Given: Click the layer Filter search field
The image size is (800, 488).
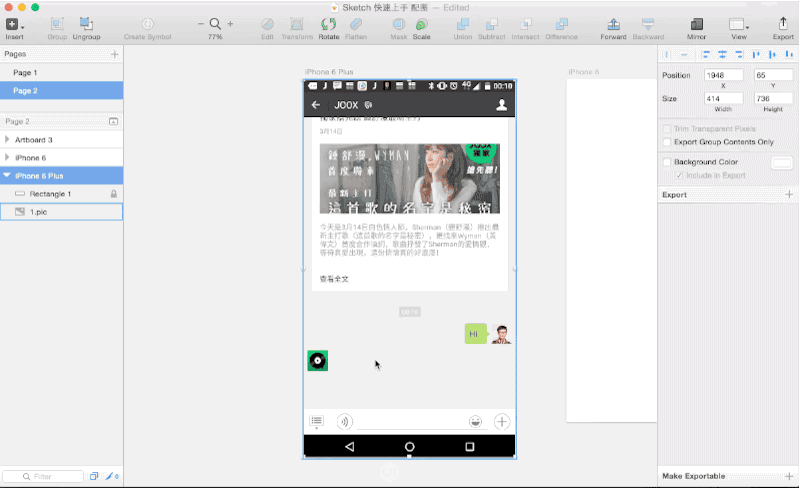Looking at the screenshot, I should tap(43, 476).
